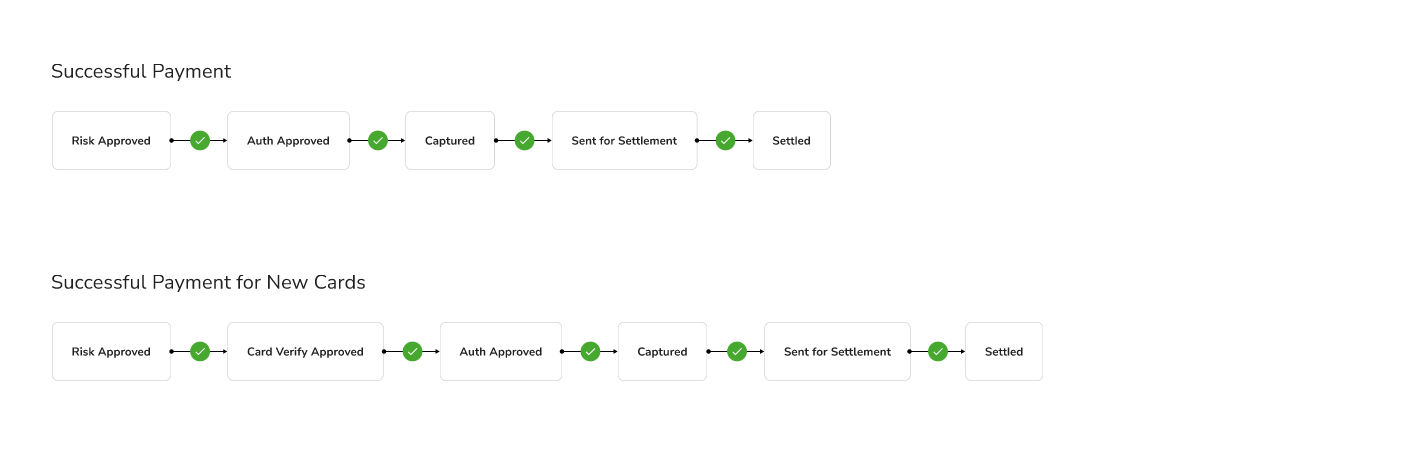This screenshot has width=1421, height=460.
Task: Click Sent for Settlement in the New Cards flow
Action: pyautogui.click(x=837, y=352)
